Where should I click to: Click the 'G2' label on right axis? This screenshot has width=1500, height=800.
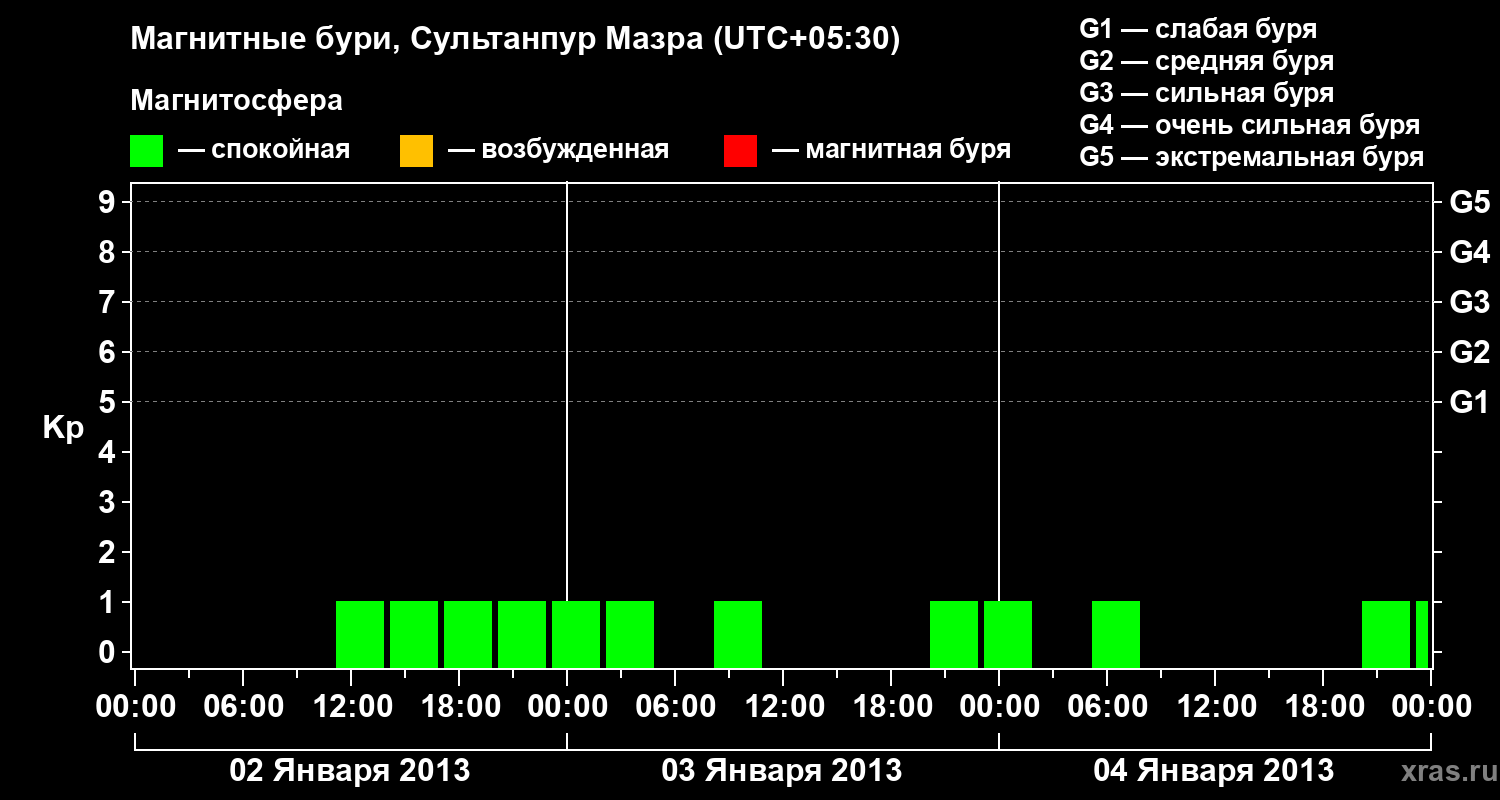tap(1469, 352)
